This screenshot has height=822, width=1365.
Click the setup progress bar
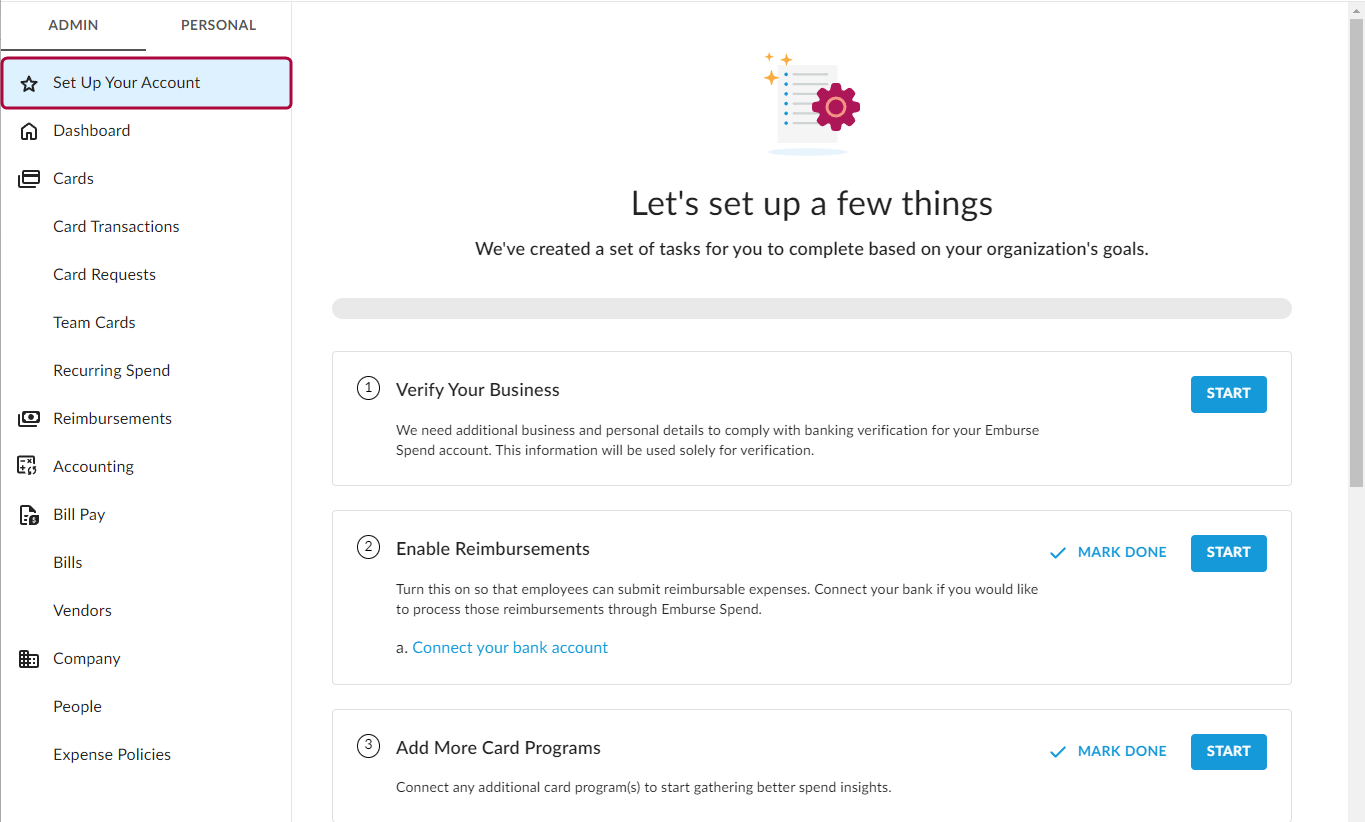811,308
